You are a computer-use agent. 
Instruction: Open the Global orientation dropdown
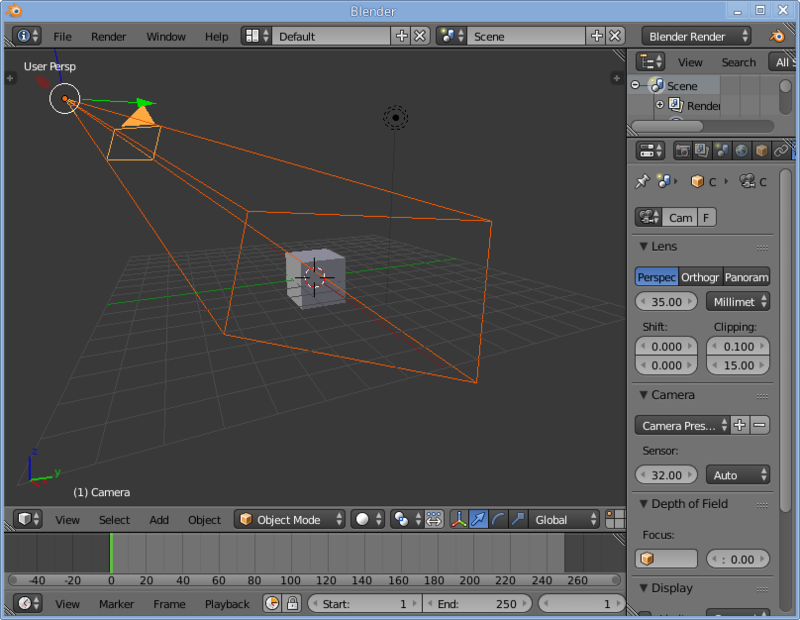click(x=564, y=519)
